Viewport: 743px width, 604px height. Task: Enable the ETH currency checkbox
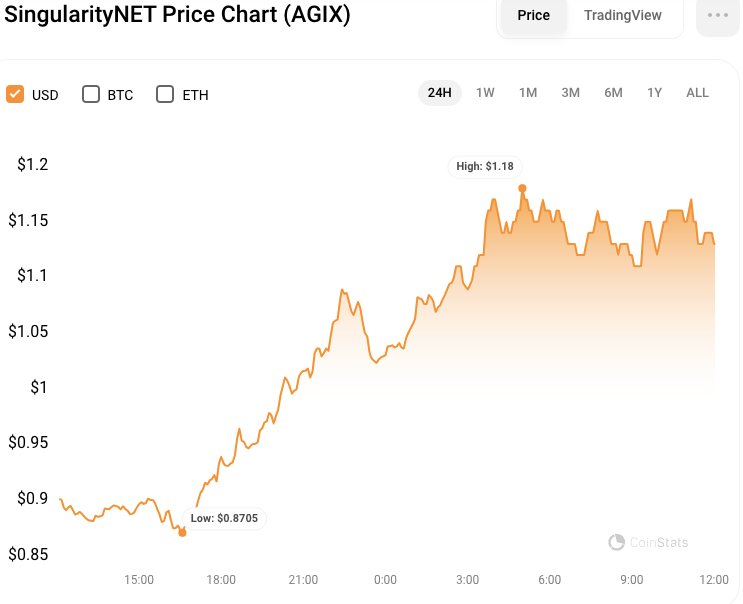[166, 95]
